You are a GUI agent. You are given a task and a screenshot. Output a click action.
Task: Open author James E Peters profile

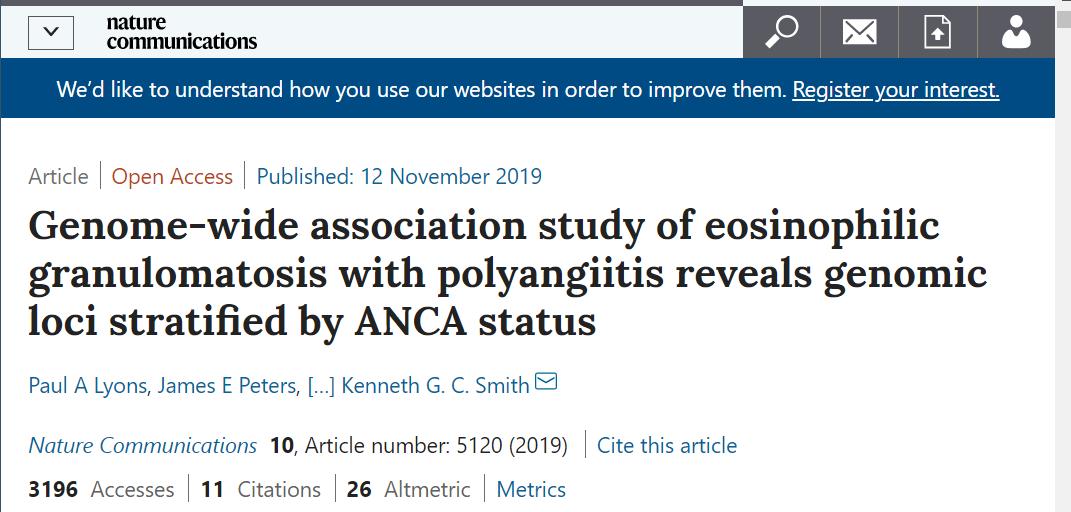[x=227, y=386]
